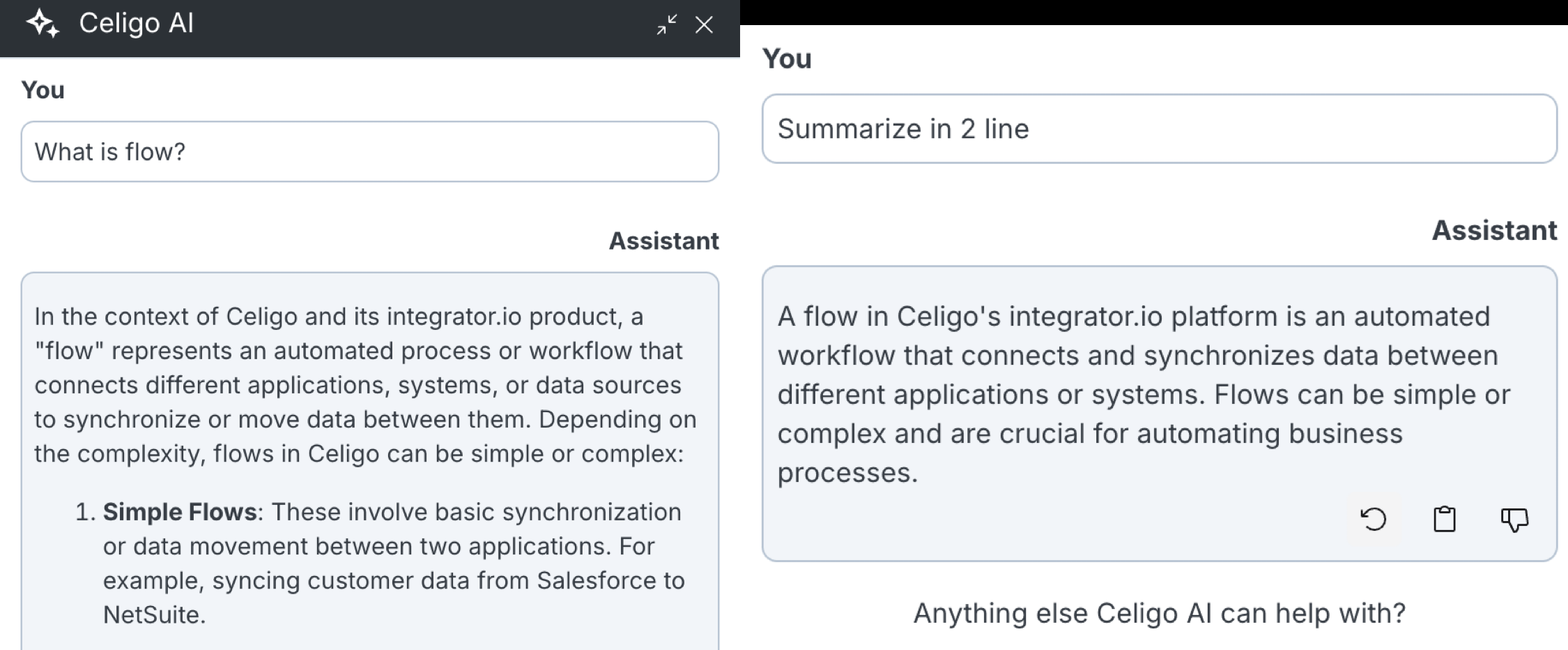The image size is (1568, 650).
Task: Click the paragraph starting 'In the context of Celigo'
Action: click(365, 385)
